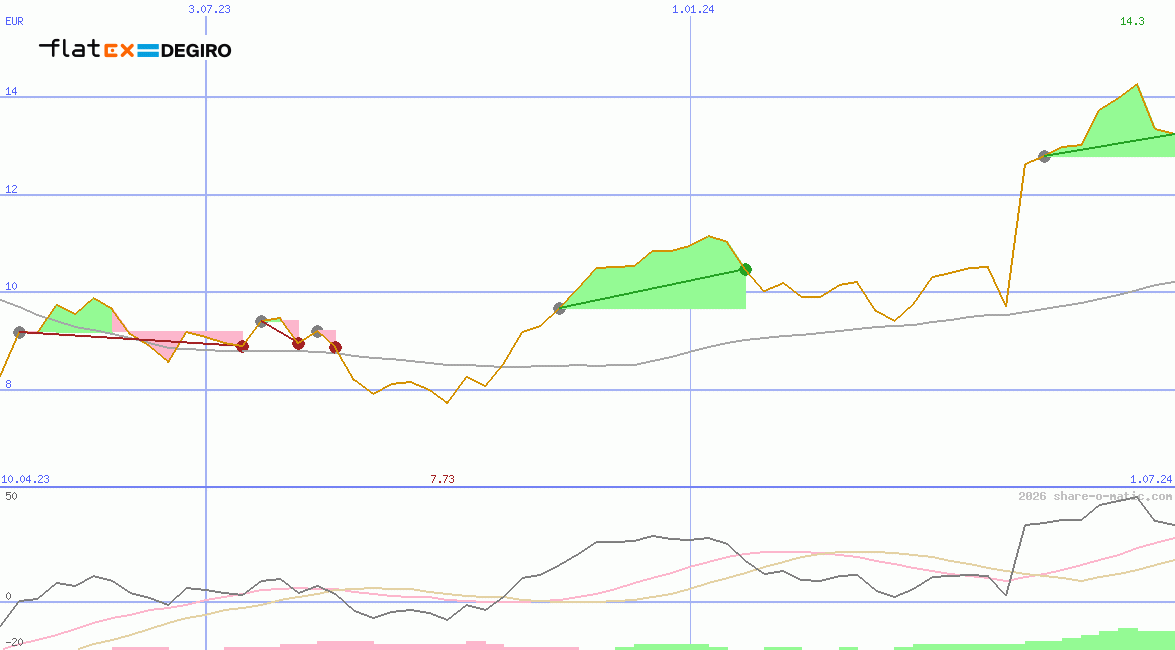The width and height of the screenshot is (1175, 650).
Task: Click the green 14.3 high price label
Action: (x=1132, y=21)
